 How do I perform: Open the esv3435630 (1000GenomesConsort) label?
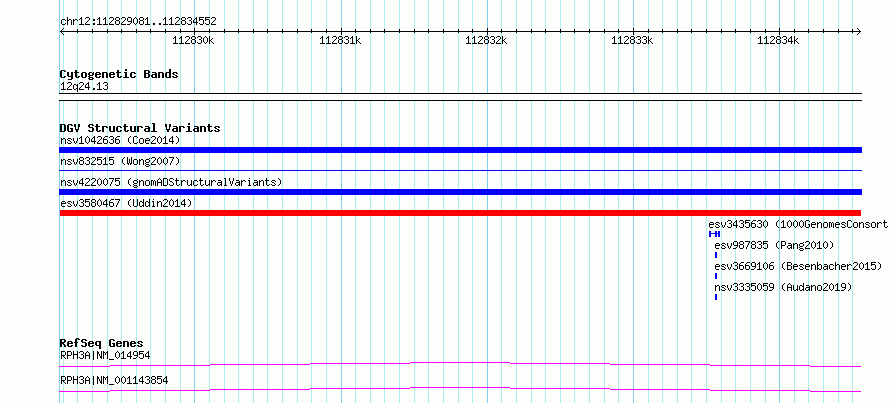coord(798,224)
